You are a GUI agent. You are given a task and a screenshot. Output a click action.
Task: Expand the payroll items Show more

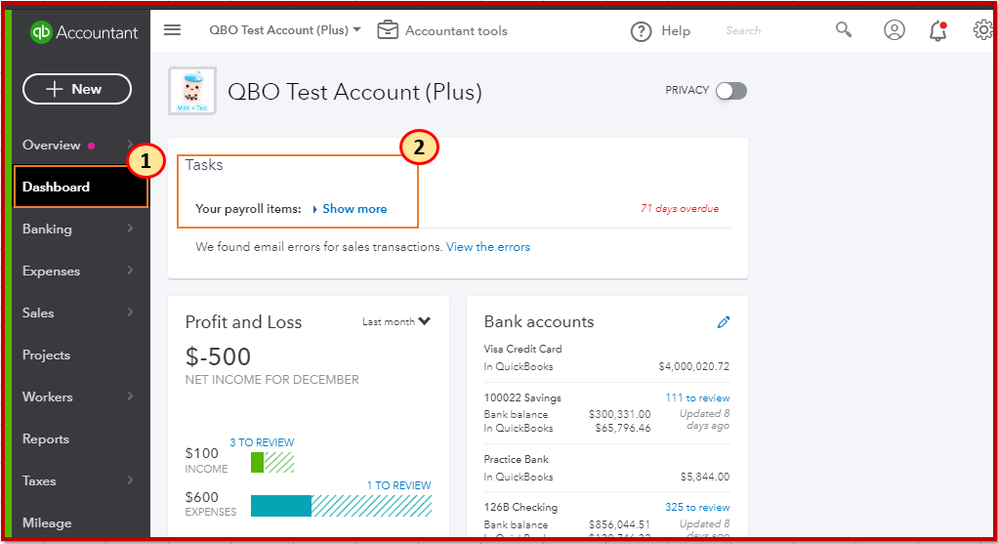353,209
